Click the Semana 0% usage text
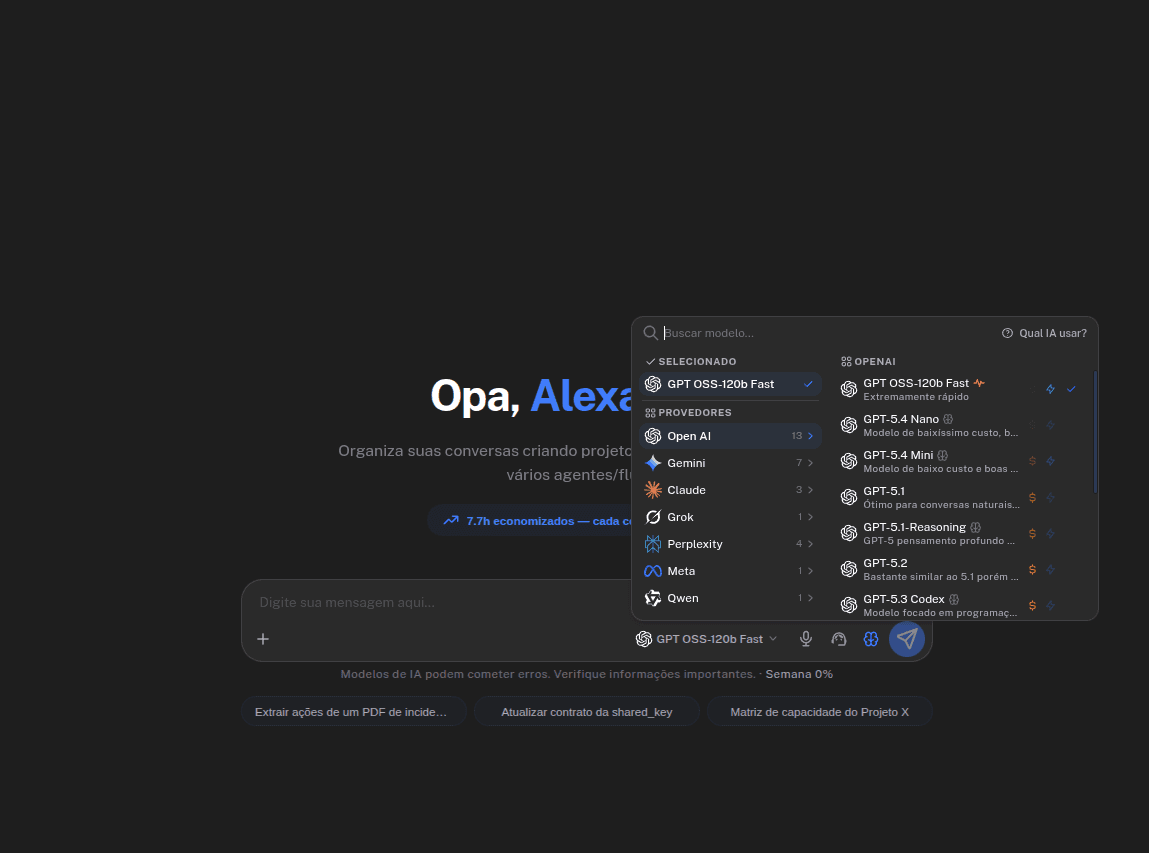1149x853 pixels. [x=799, y=674]
